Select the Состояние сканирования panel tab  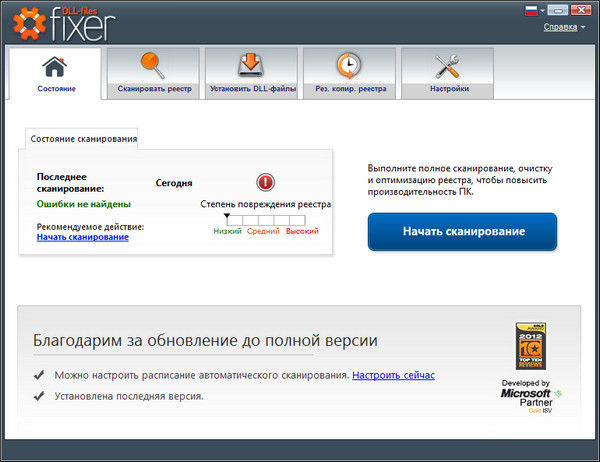82,139
